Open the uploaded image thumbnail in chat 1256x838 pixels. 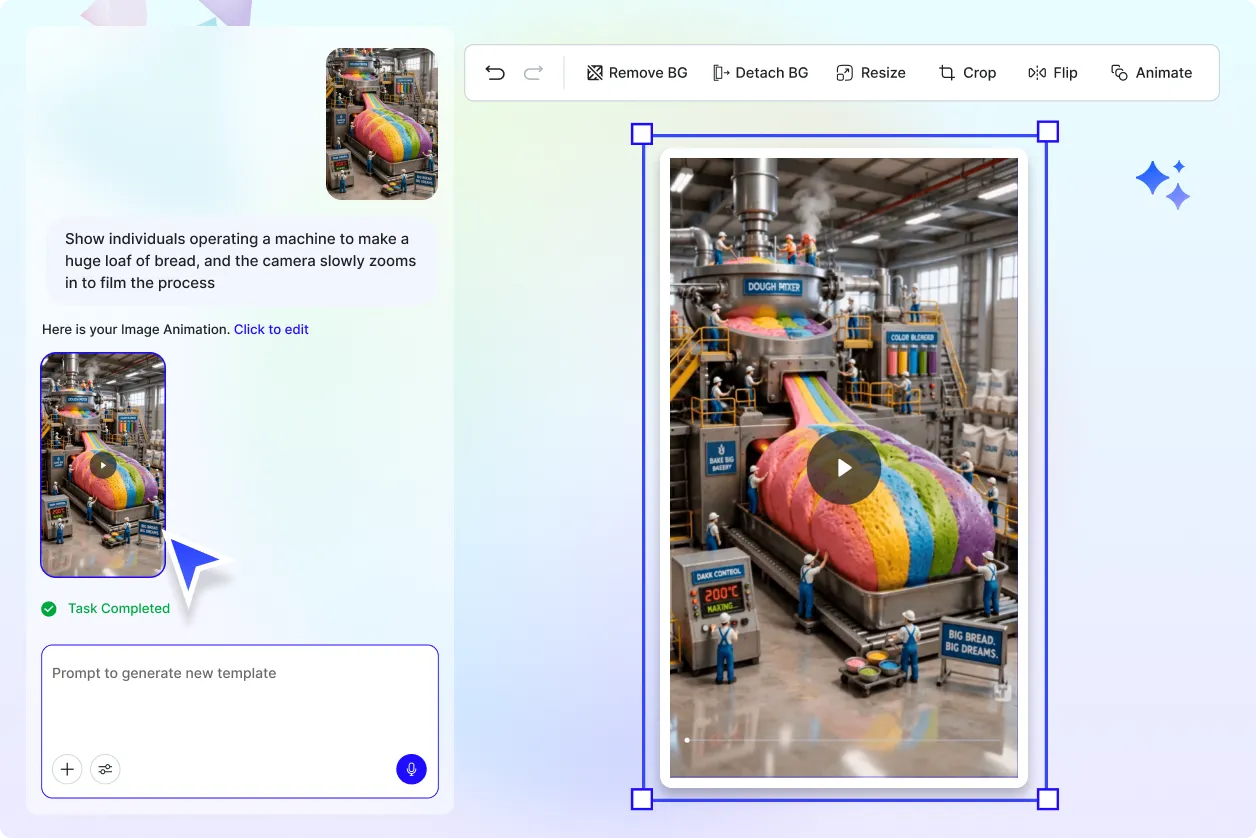(382, 124)
